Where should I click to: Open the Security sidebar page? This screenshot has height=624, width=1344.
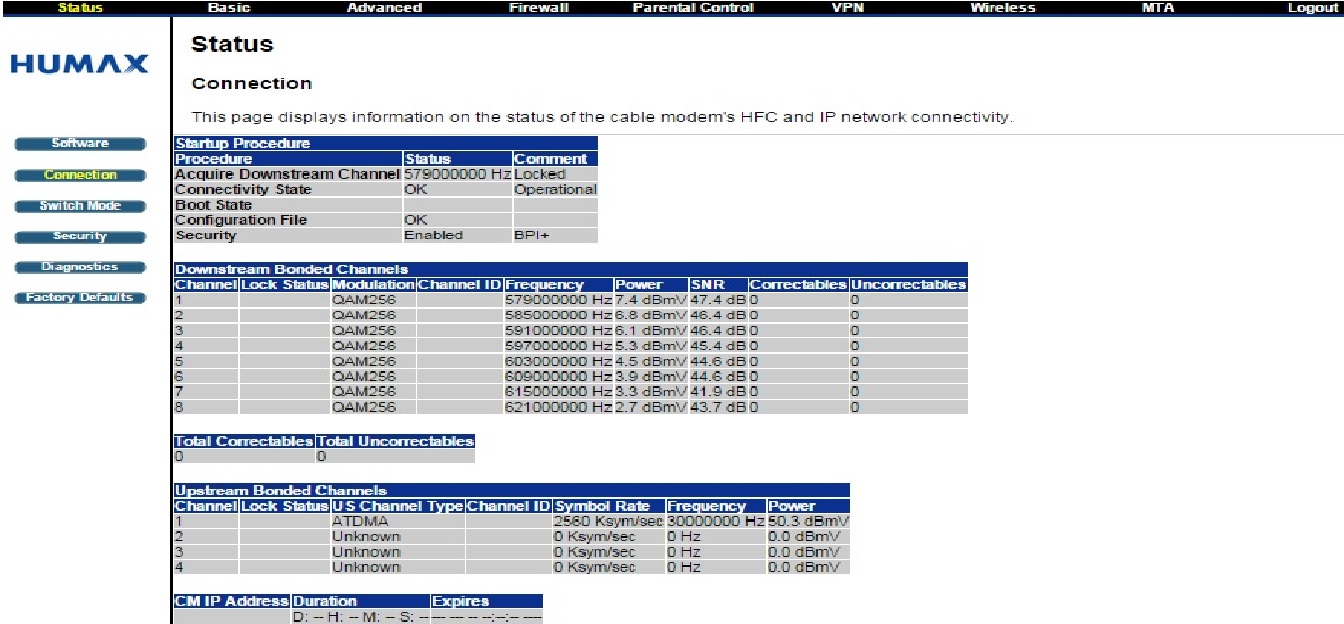click(80, 237)
